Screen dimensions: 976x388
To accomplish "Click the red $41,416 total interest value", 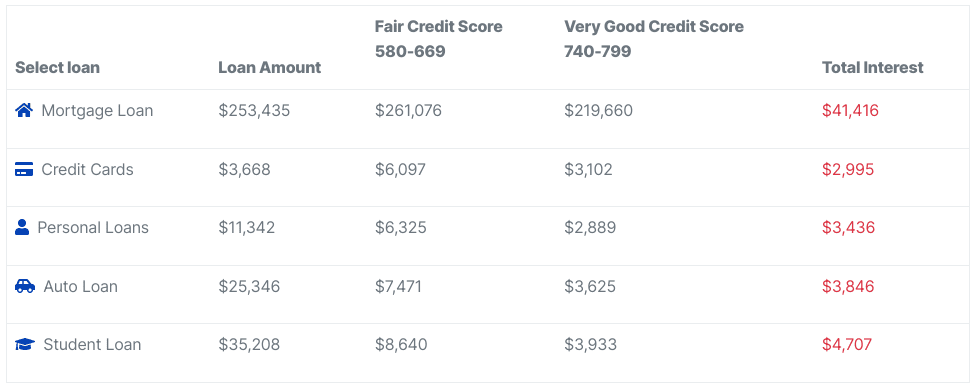I will (x=850, y=111).
